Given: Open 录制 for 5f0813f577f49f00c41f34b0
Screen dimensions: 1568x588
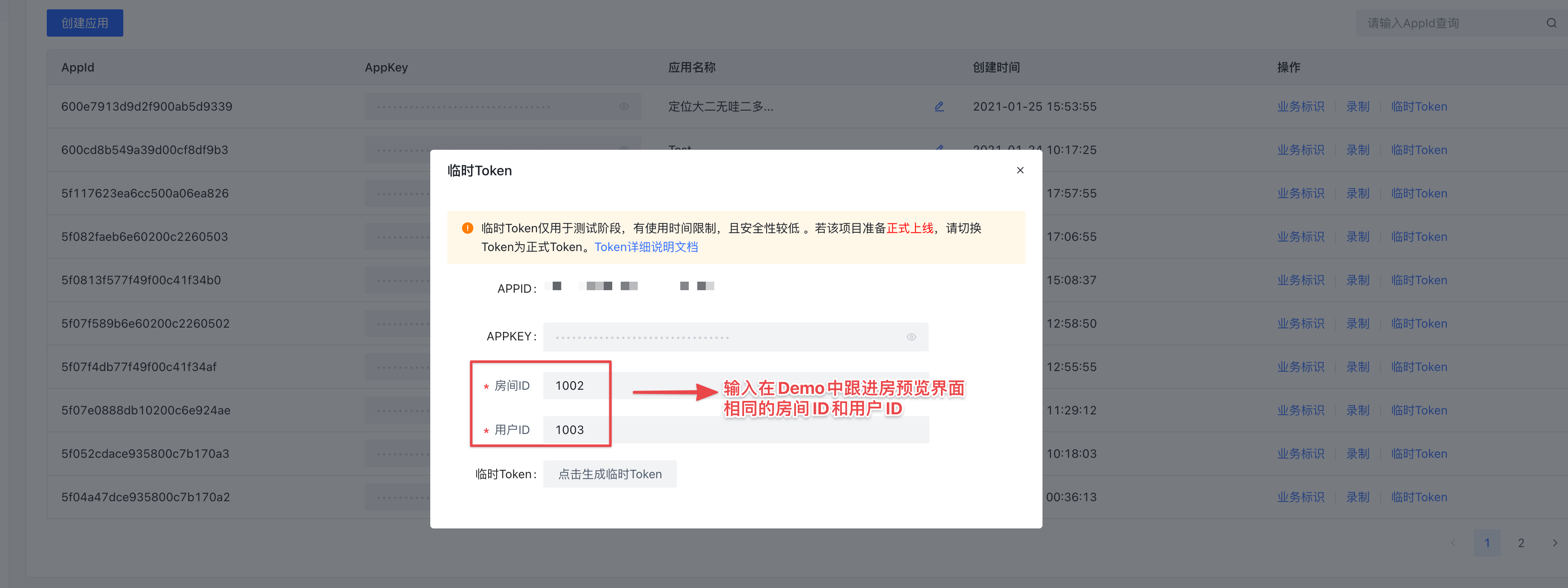Looking at the screenshot, I should [1358, 280].
